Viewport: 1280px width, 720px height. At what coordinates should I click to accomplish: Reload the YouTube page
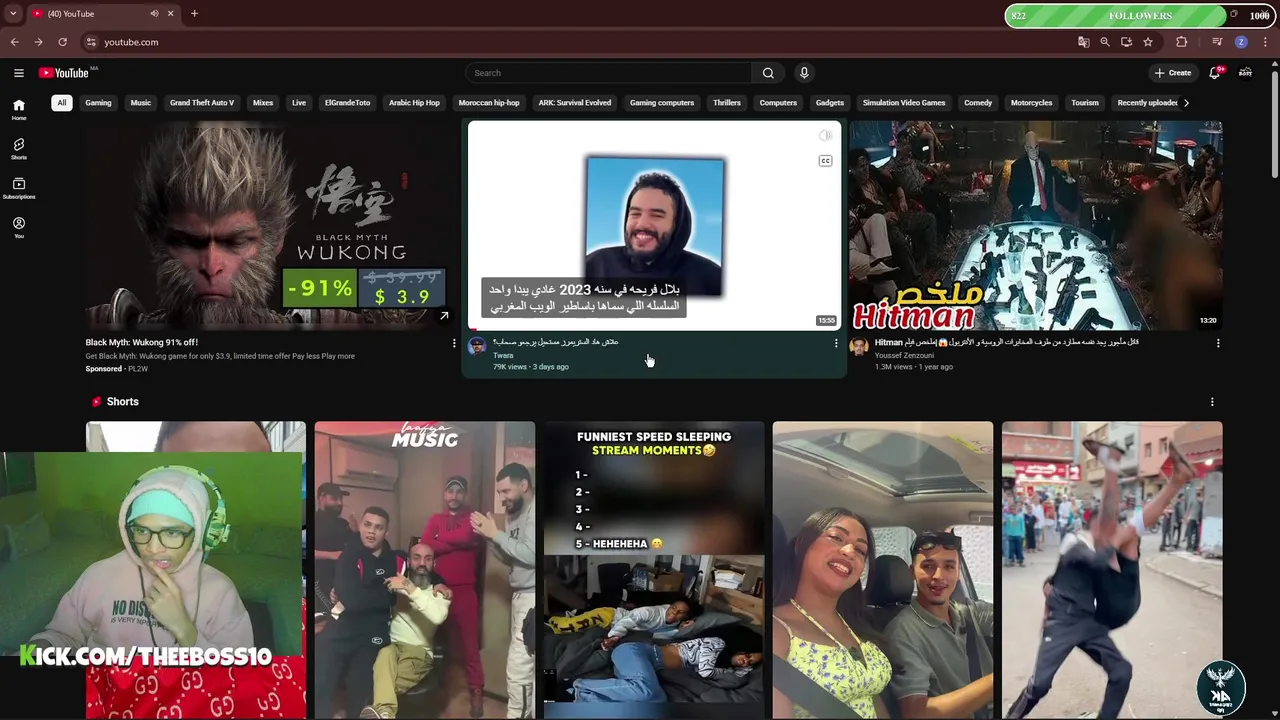click(x=62, y=42)
